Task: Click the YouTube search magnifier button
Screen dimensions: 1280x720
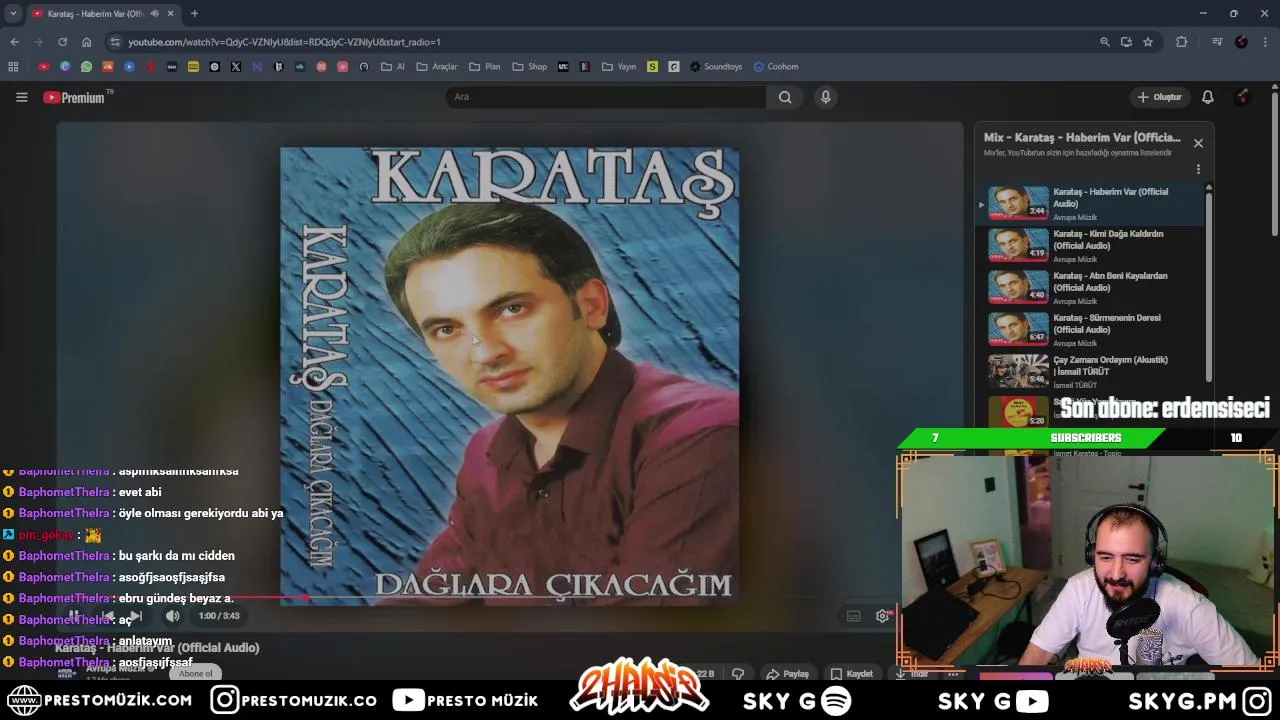Action: [785, 97]
